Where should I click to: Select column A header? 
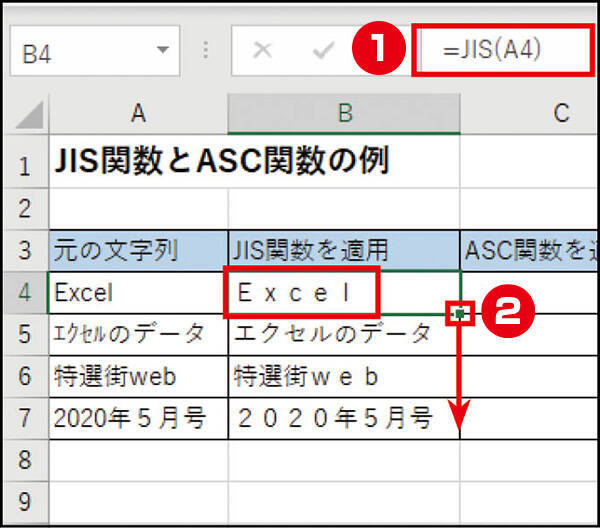pyautogui.click(x=138, y=114)
